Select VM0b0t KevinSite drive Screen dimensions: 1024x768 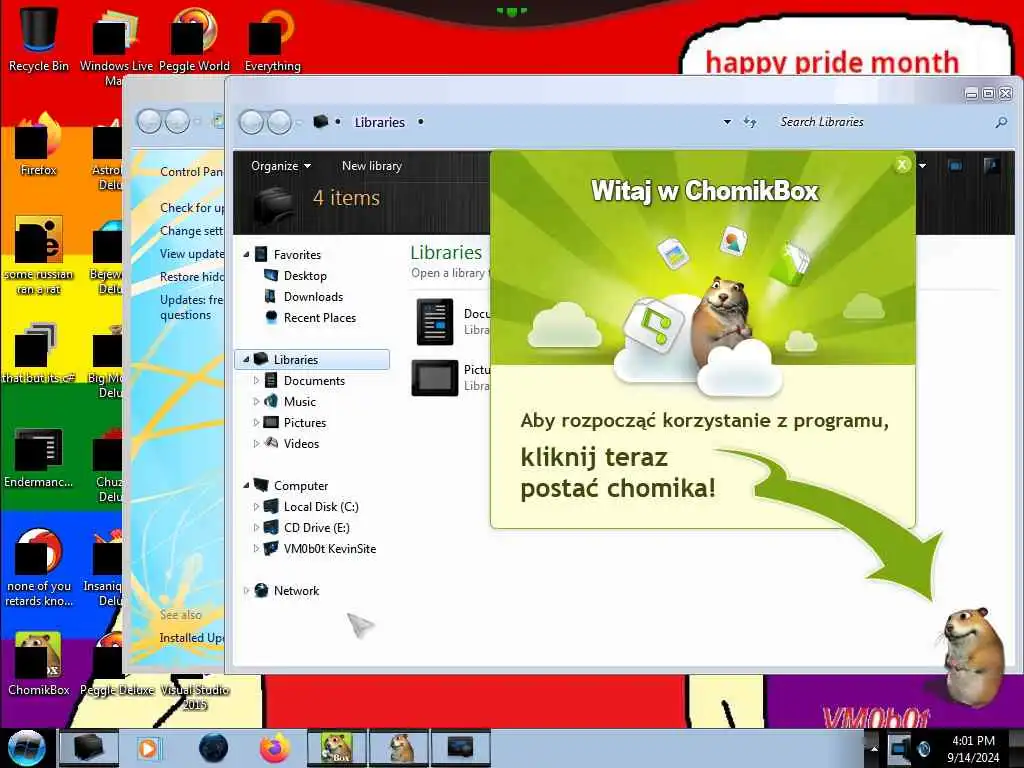(329, 549)
